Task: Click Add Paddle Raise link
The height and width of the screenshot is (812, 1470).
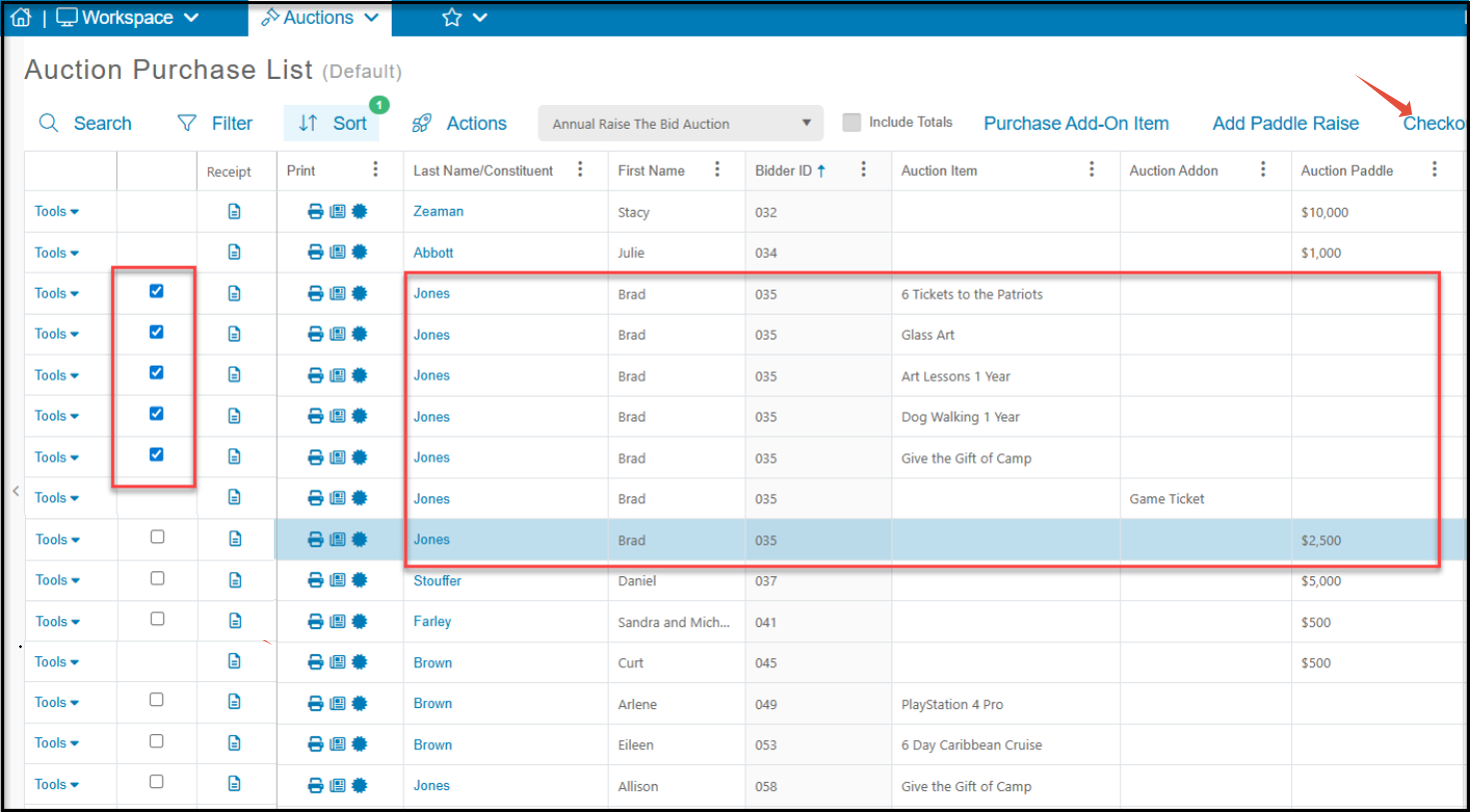Action: [x=1286, y=123]
